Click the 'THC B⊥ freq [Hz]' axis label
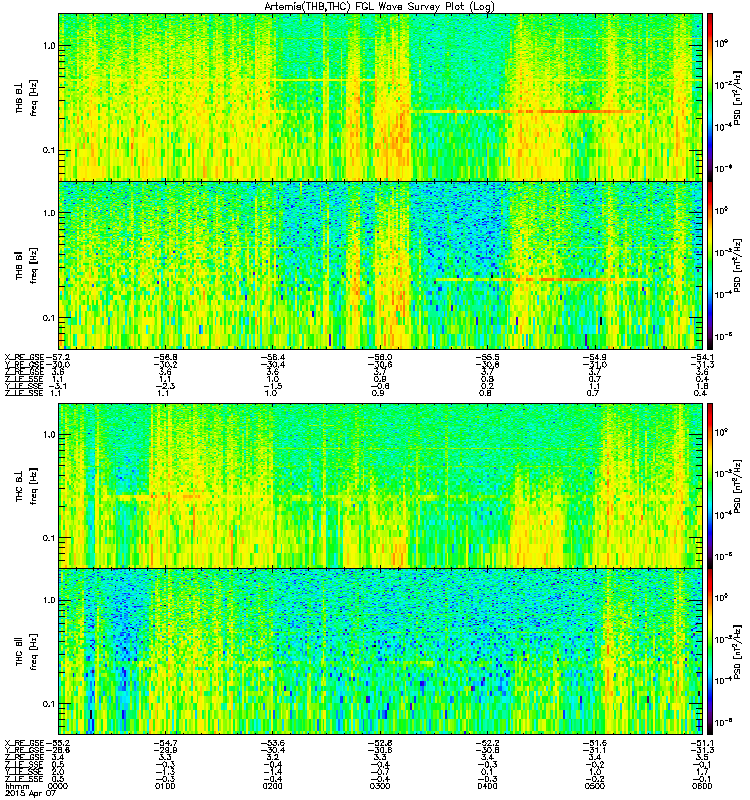This screenshot has height=800, width=750. 26,486
